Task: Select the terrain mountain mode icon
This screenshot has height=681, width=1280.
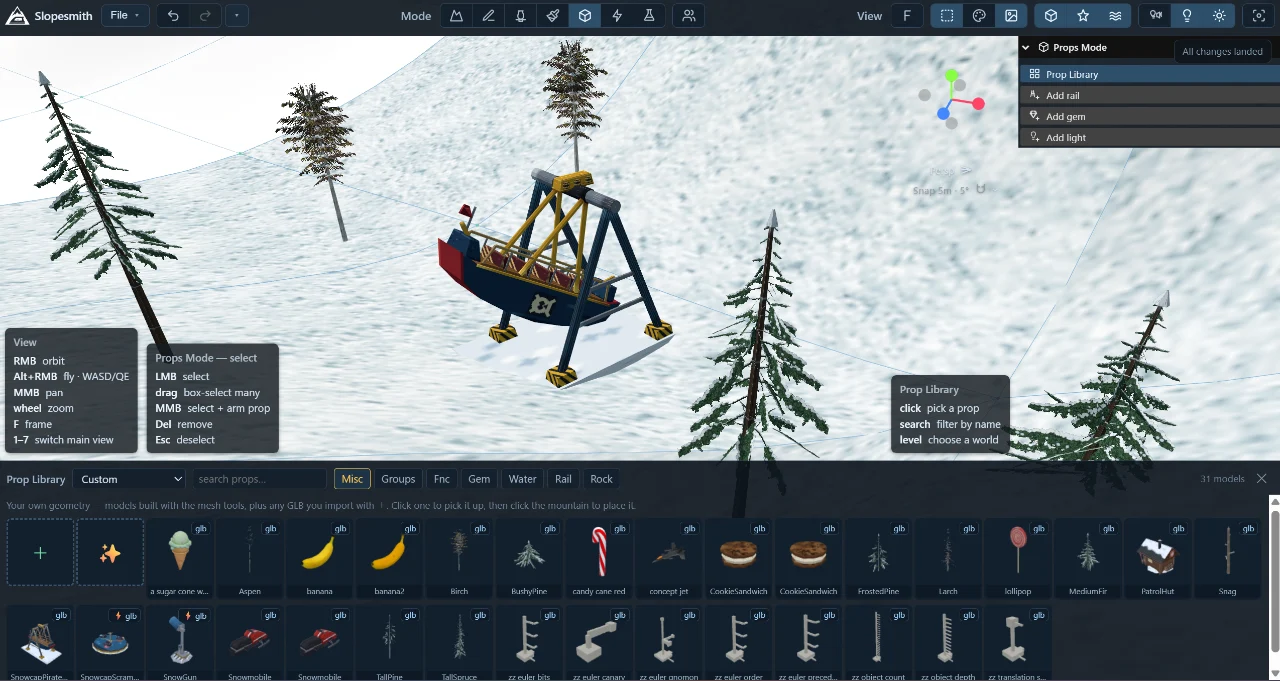Action: pyautogui.click(x=457, y=16)
